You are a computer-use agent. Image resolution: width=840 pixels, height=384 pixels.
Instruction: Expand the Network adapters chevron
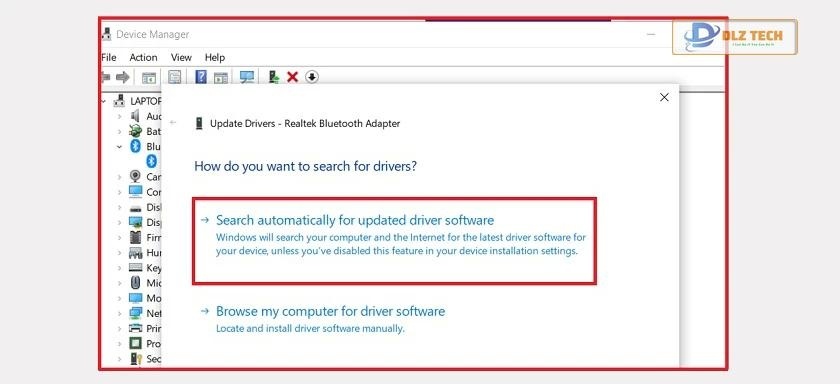[119, 313]
